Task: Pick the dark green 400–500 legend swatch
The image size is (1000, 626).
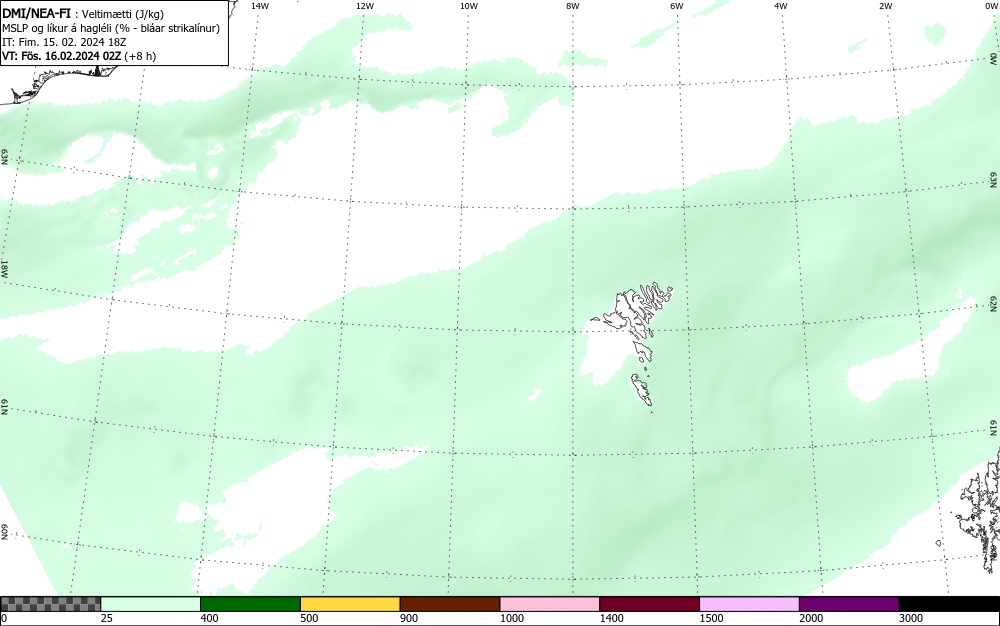Action: click(x=250, y=604)
